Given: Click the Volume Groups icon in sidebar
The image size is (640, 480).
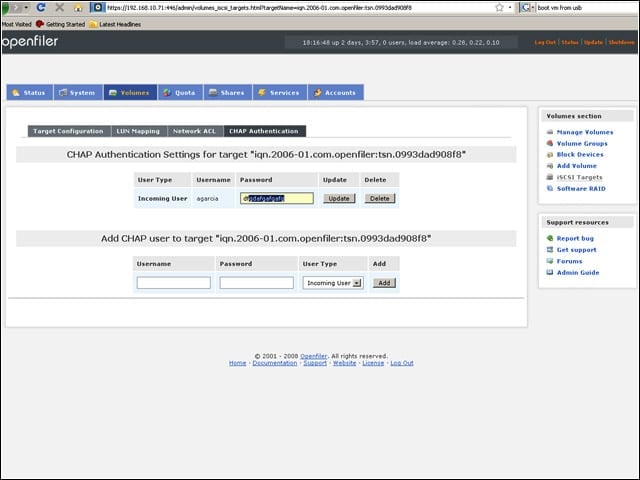Looking at the screenshot, I should tap(550, 143).
